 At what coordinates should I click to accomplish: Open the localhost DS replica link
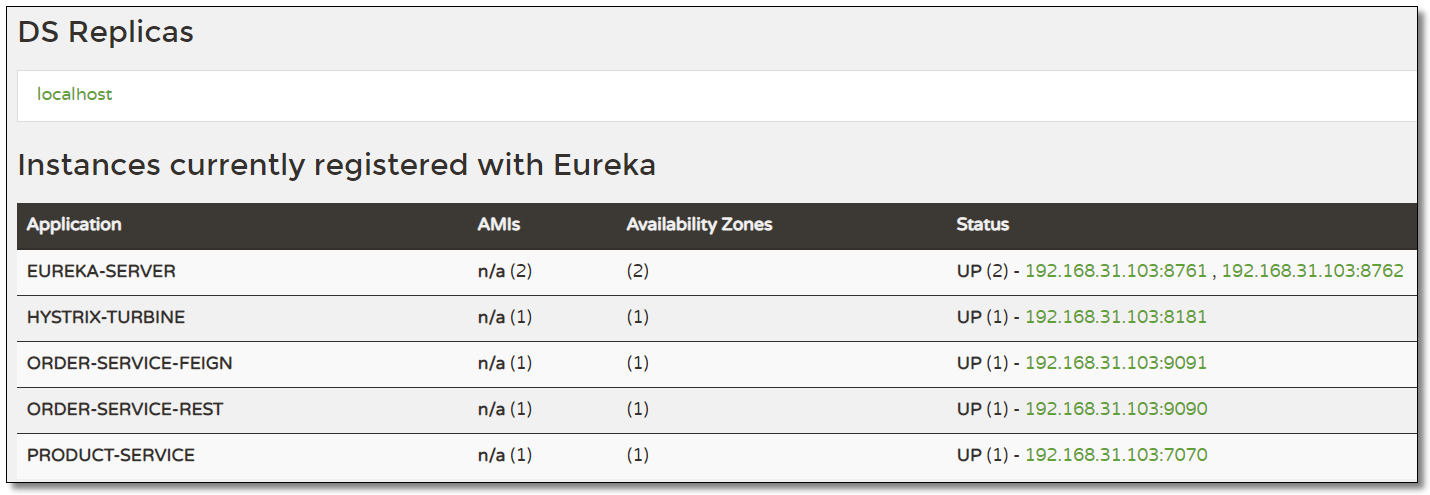(74, 95)
